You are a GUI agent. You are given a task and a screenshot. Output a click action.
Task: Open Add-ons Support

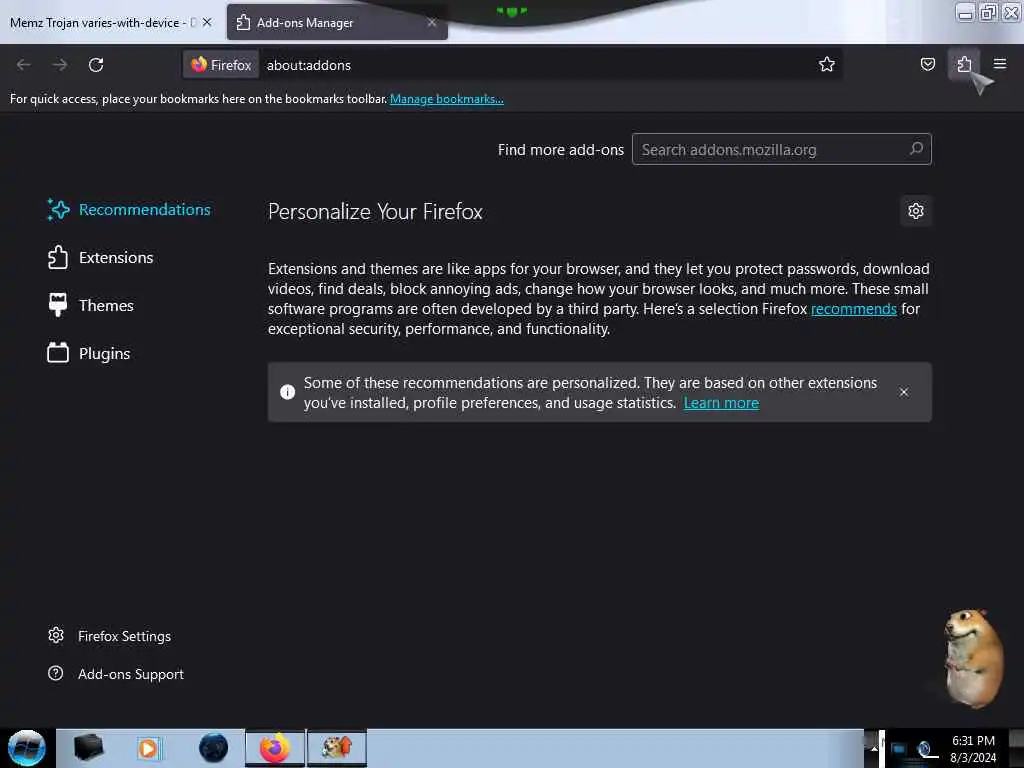116,674
